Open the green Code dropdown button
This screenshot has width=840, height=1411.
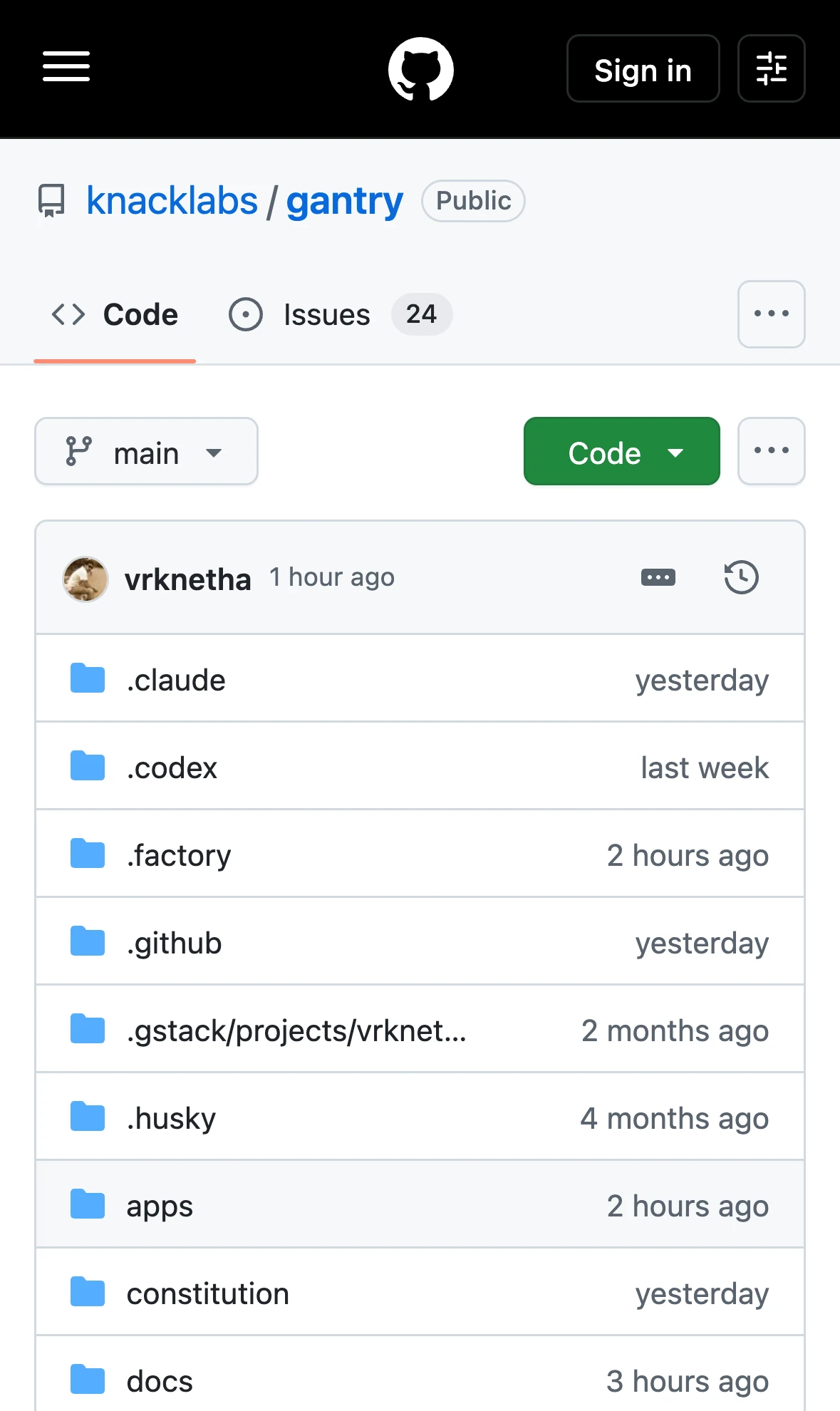click(x=621, y=452)
